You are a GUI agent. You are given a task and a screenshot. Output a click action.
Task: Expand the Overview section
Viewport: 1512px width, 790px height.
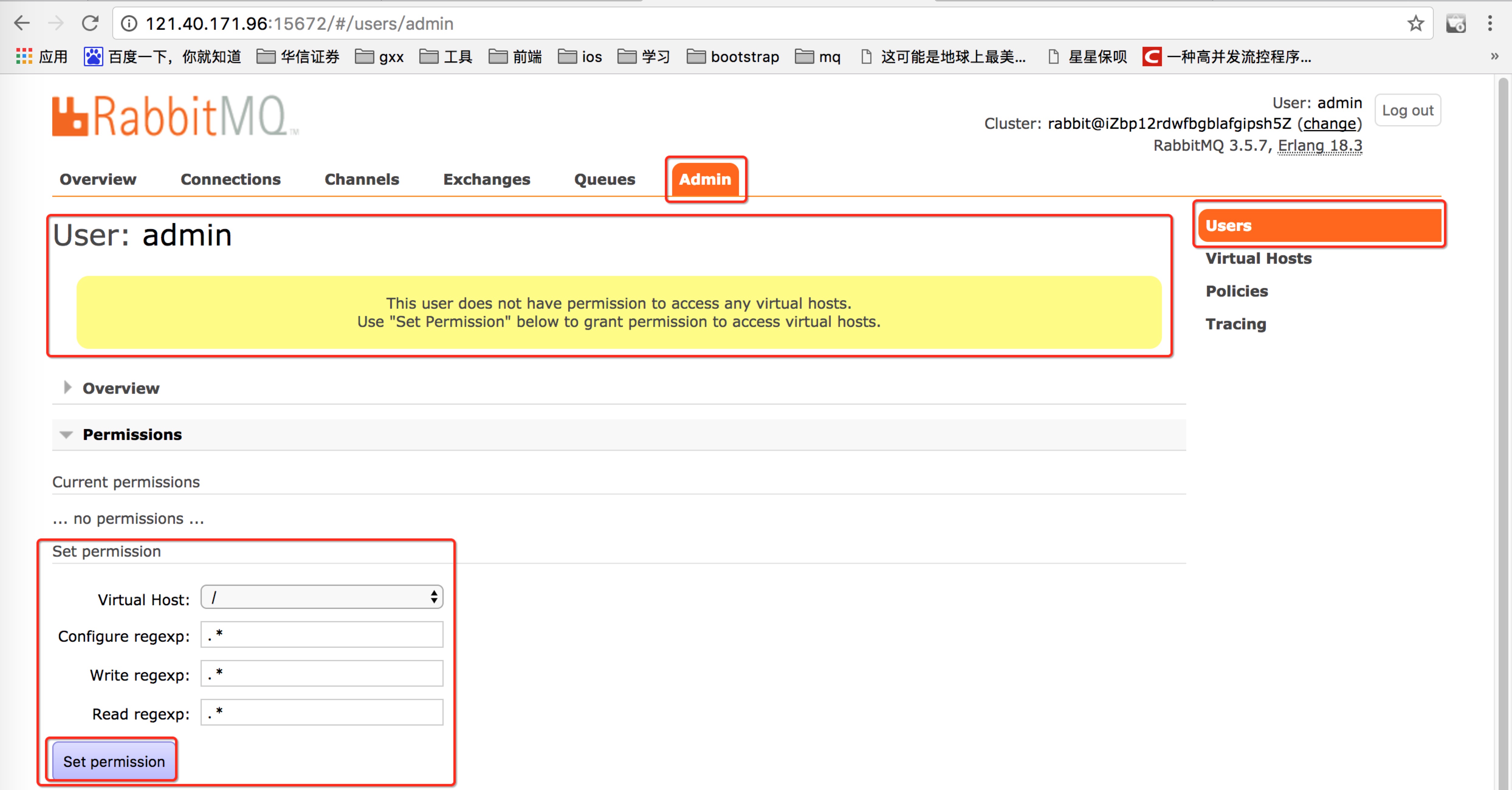[x=120, y=389]
